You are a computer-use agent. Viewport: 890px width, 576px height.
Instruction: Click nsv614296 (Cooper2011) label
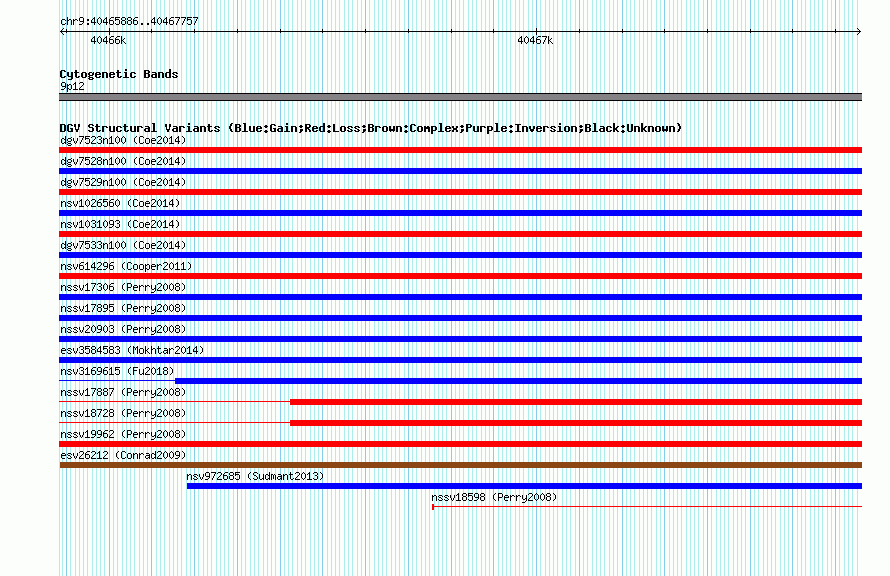pyautogui.click(x=126, y=266)
